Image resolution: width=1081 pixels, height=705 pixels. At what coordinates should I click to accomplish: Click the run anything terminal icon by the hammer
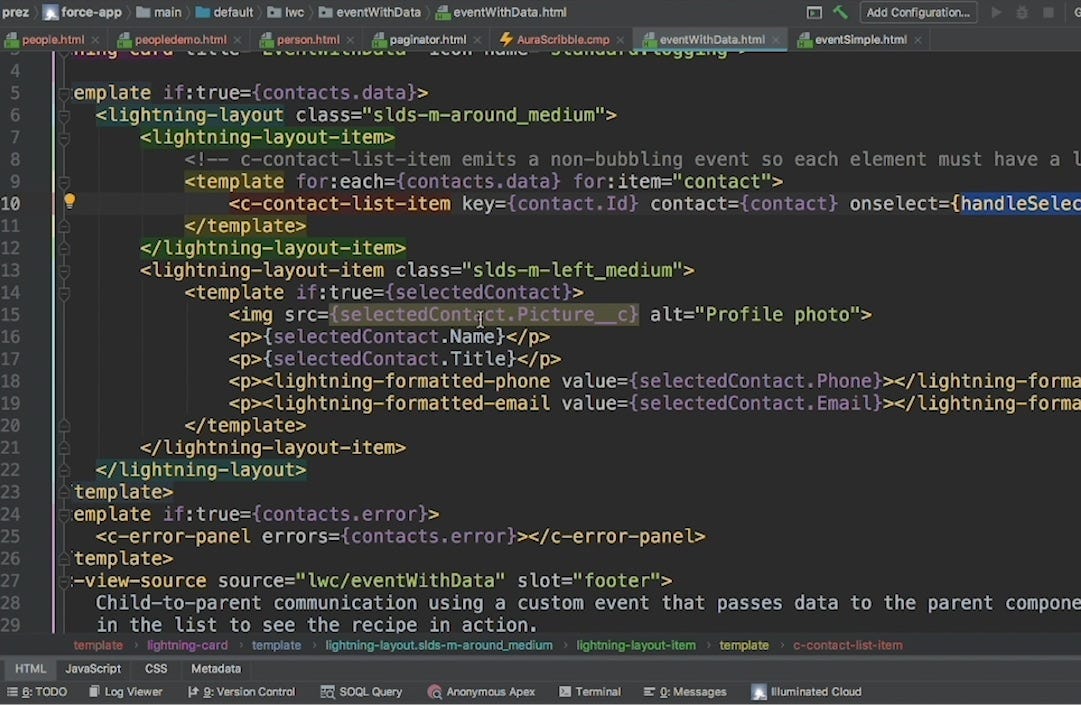(814, 12)
